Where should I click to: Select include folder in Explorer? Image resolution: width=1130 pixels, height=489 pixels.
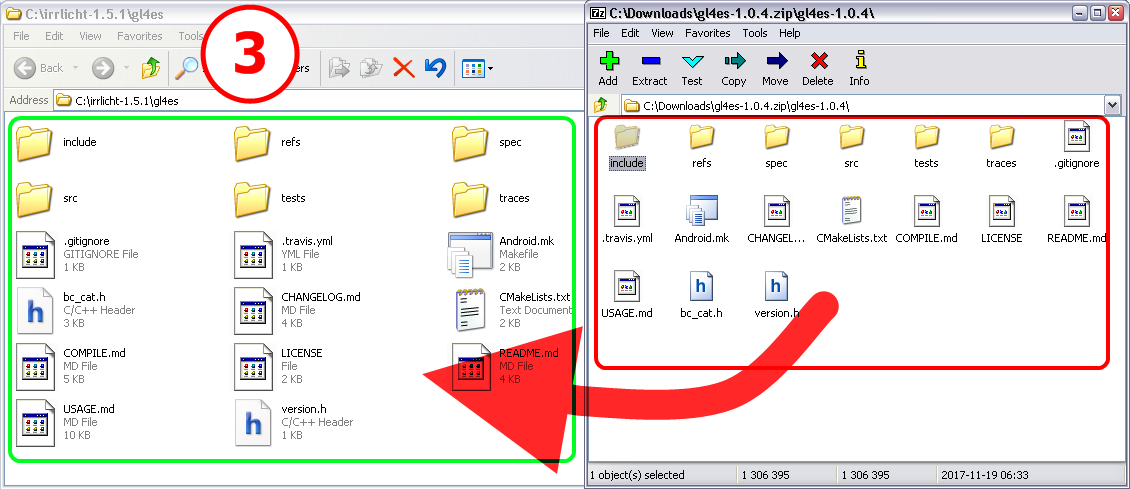point(56,143)
